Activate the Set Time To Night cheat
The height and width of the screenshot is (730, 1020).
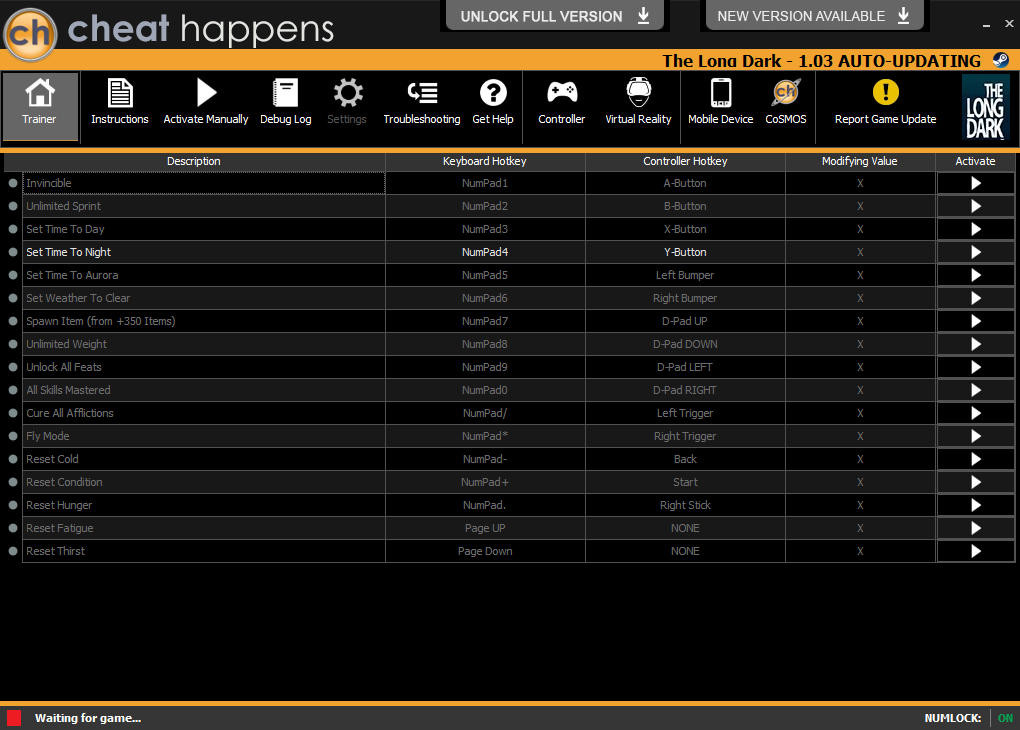point(975,252)
